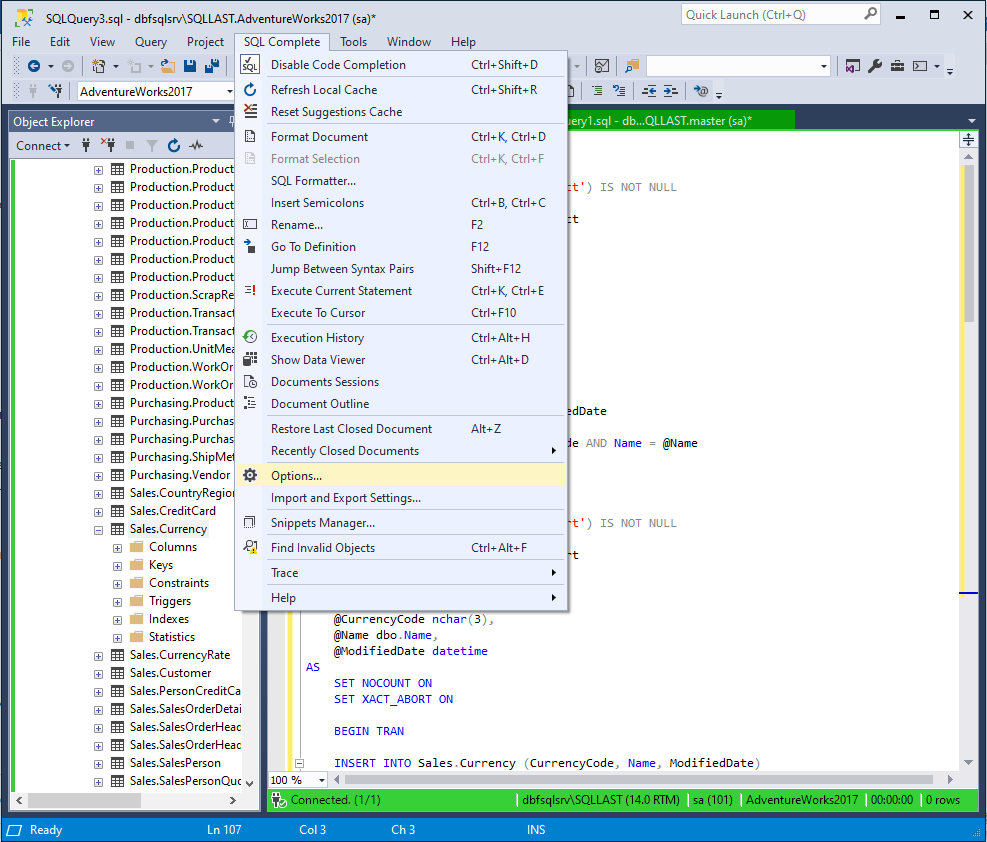Viewport: 987px width, 842px height.
Task: Collapse the INSERT INTO code outline box
Action: click(297, 763)
